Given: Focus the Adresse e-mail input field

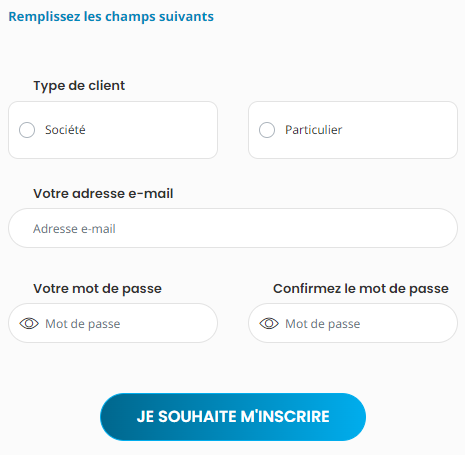Looking at the screenshot, I should click(233, 228).
